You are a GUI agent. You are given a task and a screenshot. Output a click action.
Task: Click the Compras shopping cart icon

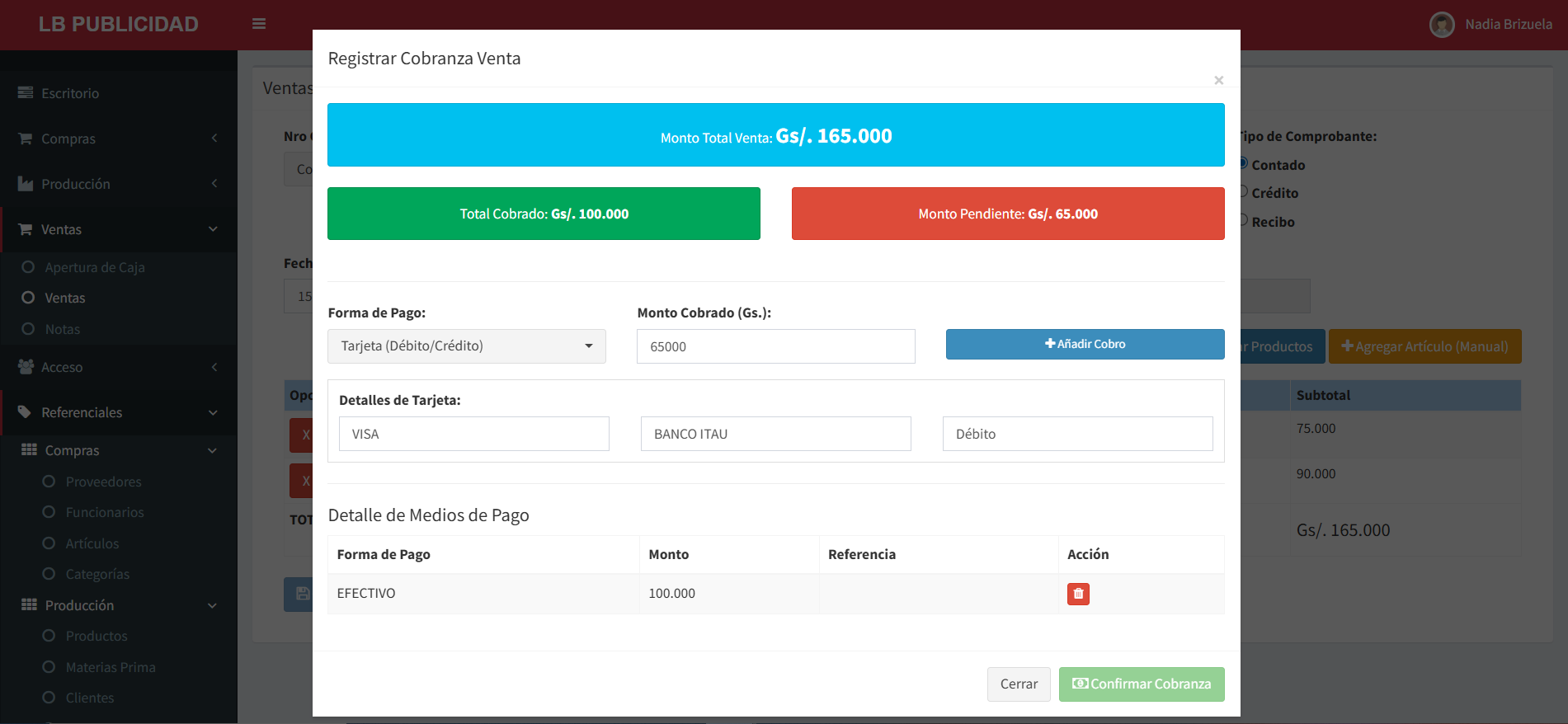[26, 139]
